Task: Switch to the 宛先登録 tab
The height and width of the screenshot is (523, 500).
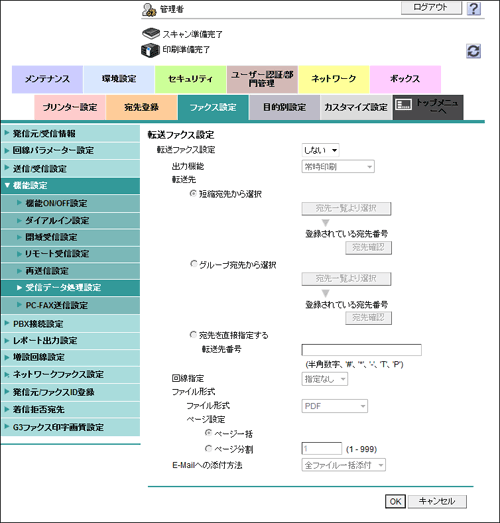Action: tap(141, 107)
